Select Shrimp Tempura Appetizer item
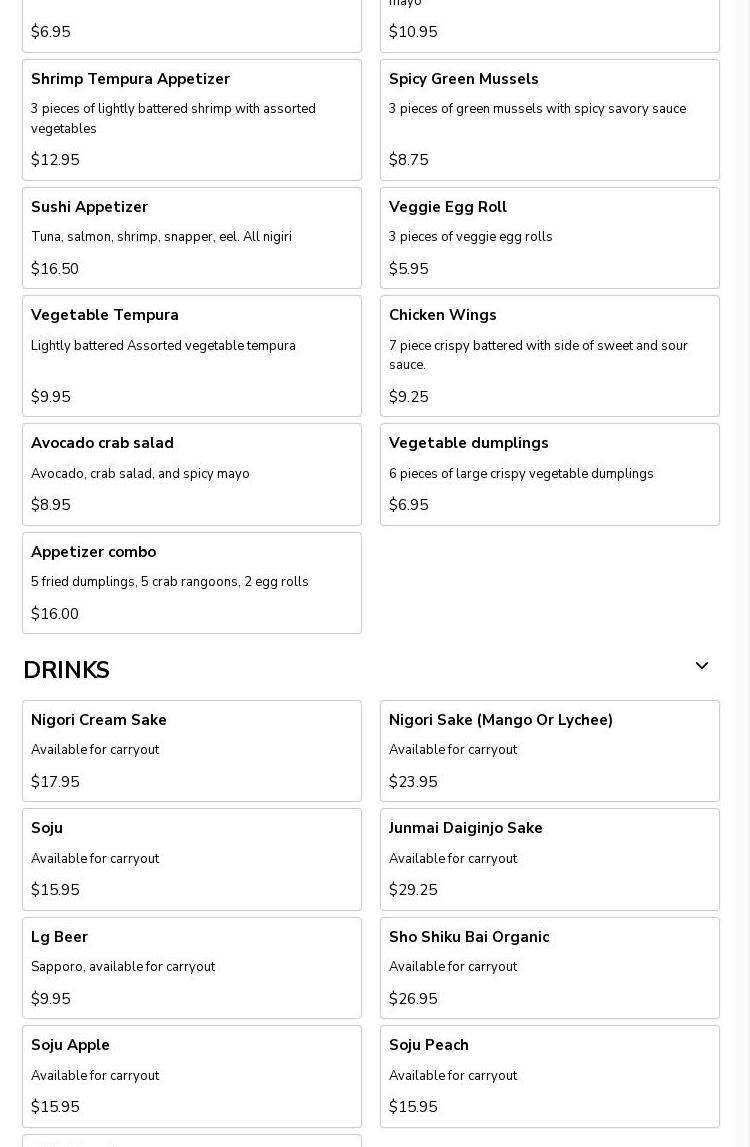 tap(192, 119)
